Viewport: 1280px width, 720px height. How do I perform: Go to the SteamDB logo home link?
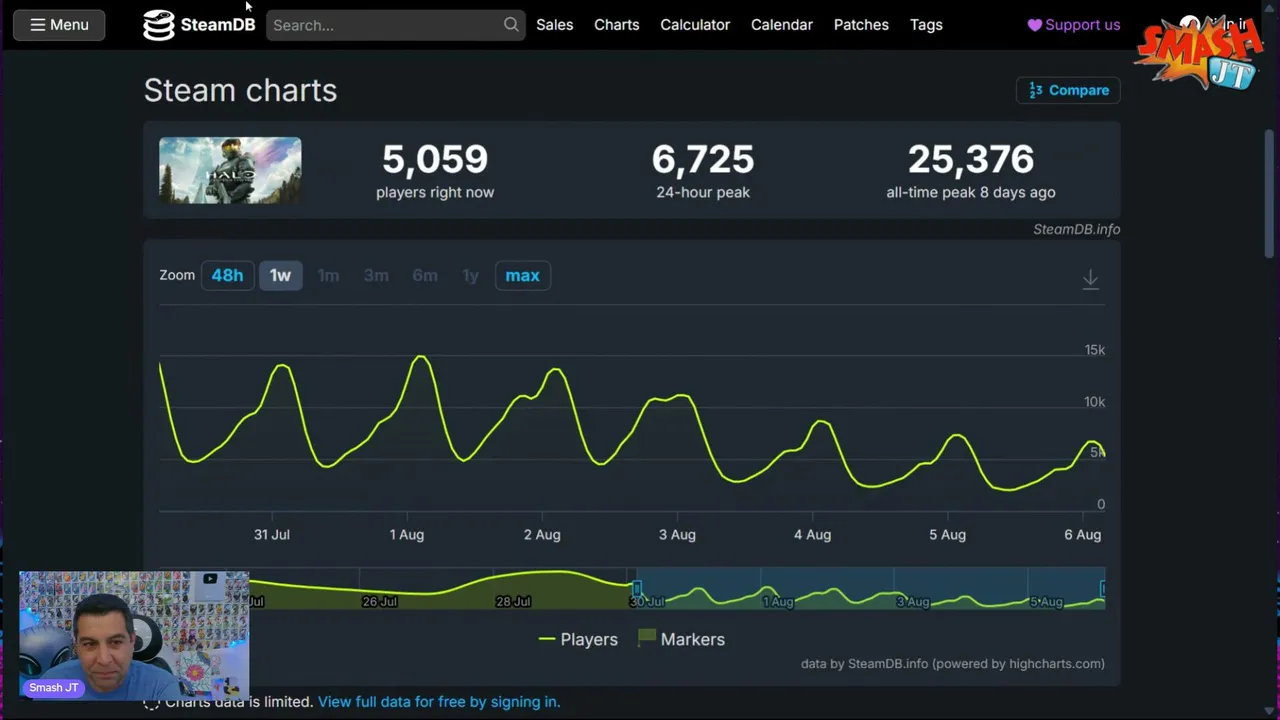pyautogui.click(x=199, y=25)
